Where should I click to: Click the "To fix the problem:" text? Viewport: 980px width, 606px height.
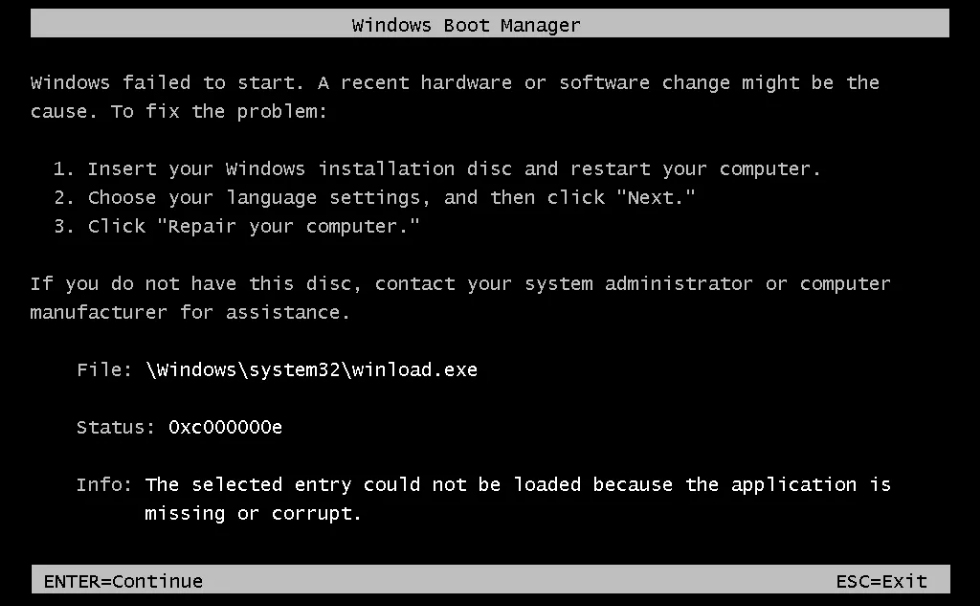[219, 111]
